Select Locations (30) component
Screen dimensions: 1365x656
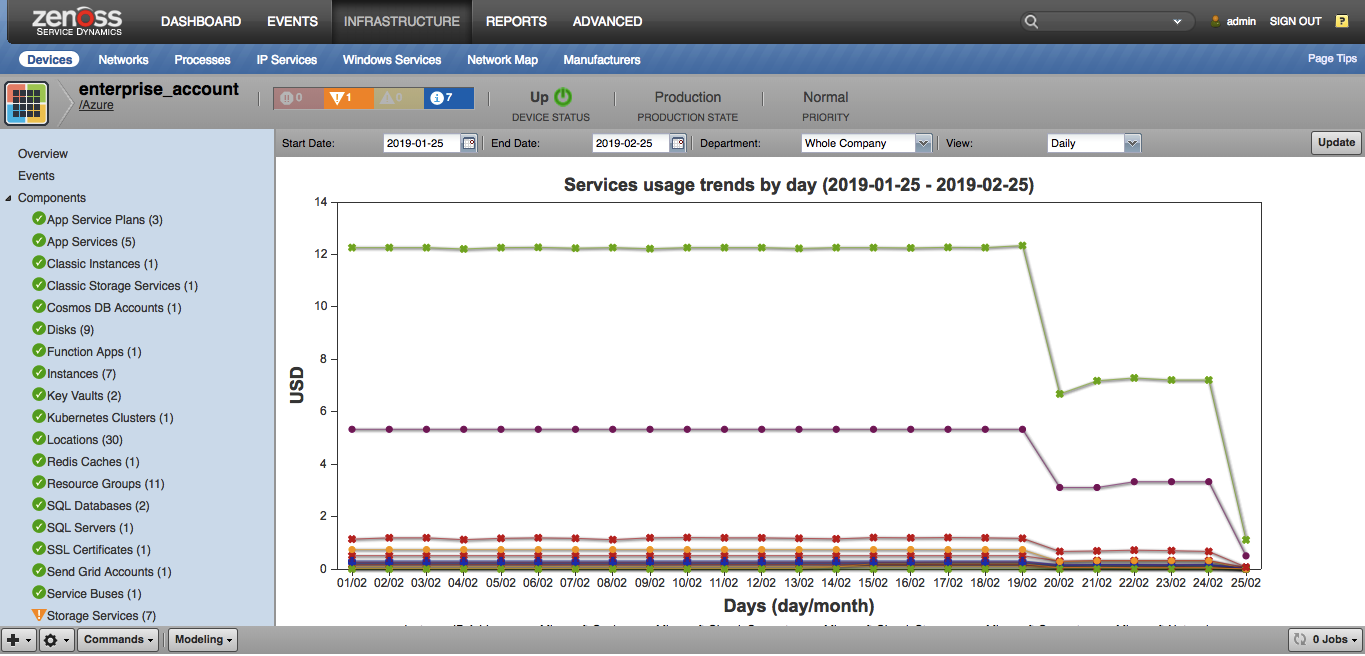[85, 440]
